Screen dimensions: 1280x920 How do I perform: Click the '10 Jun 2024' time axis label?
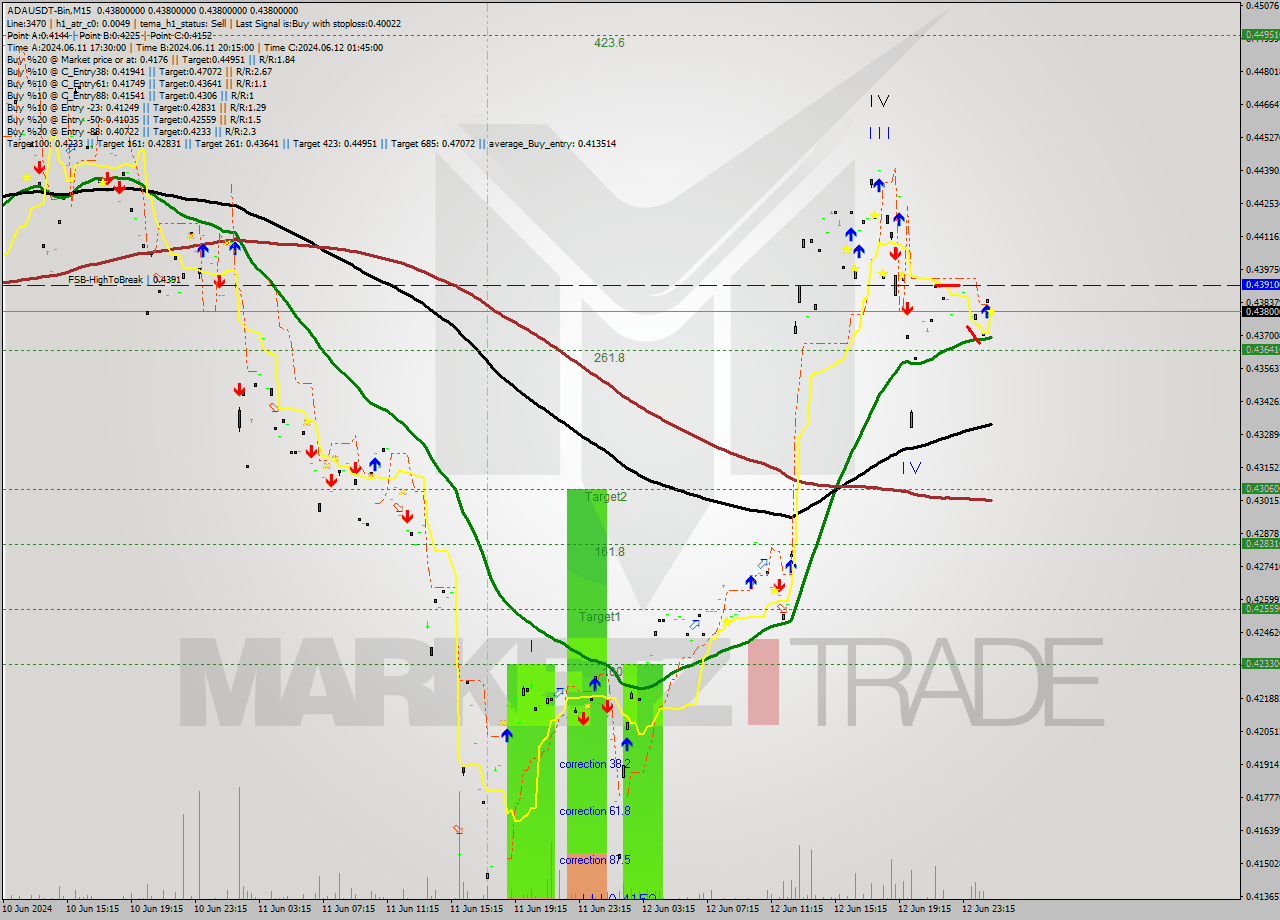pyautogui.click(x=27, y=910)
